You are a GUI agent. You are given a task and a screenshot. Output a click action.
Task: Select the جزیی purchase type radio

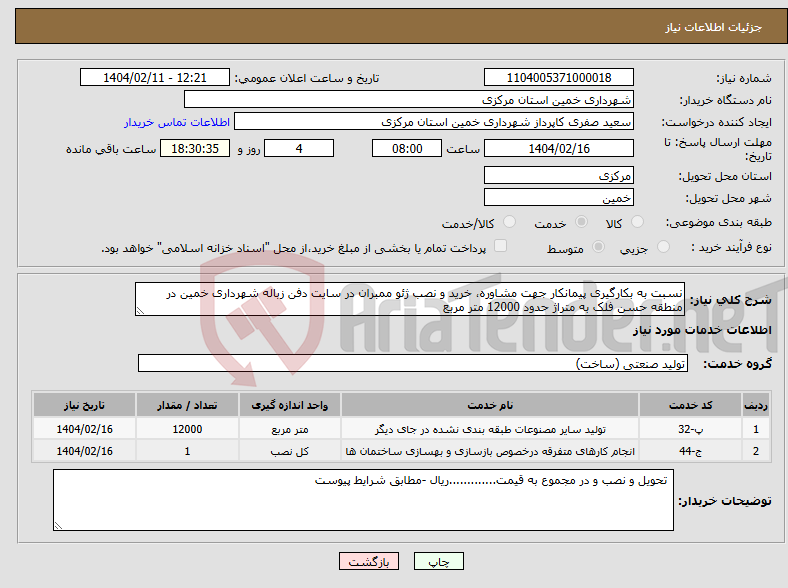[x=663, y=247]
